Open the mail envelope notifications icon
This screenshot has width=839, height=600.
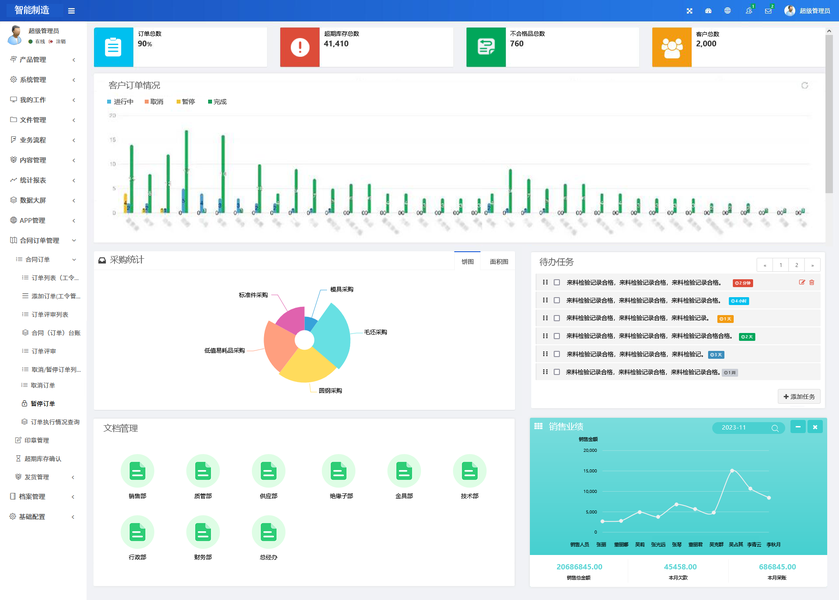768,11
